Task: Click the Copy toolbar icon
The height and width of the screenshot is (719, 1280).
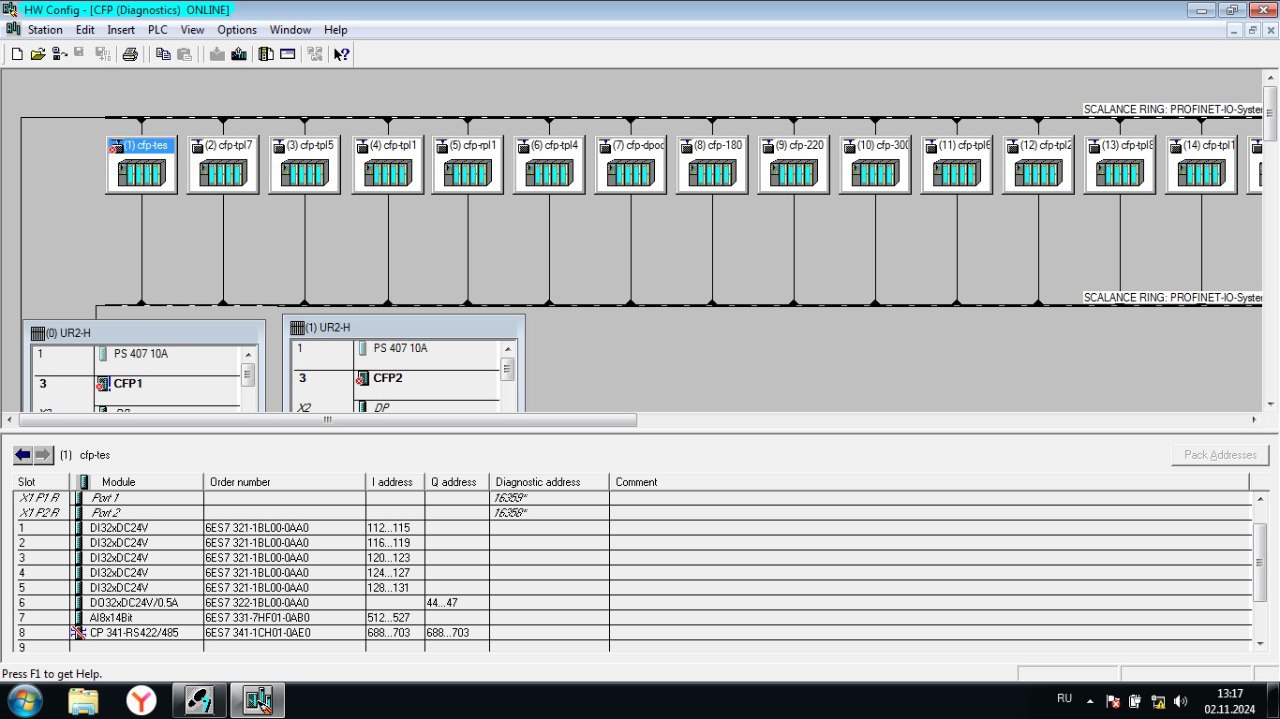Action: pos(163,54)
